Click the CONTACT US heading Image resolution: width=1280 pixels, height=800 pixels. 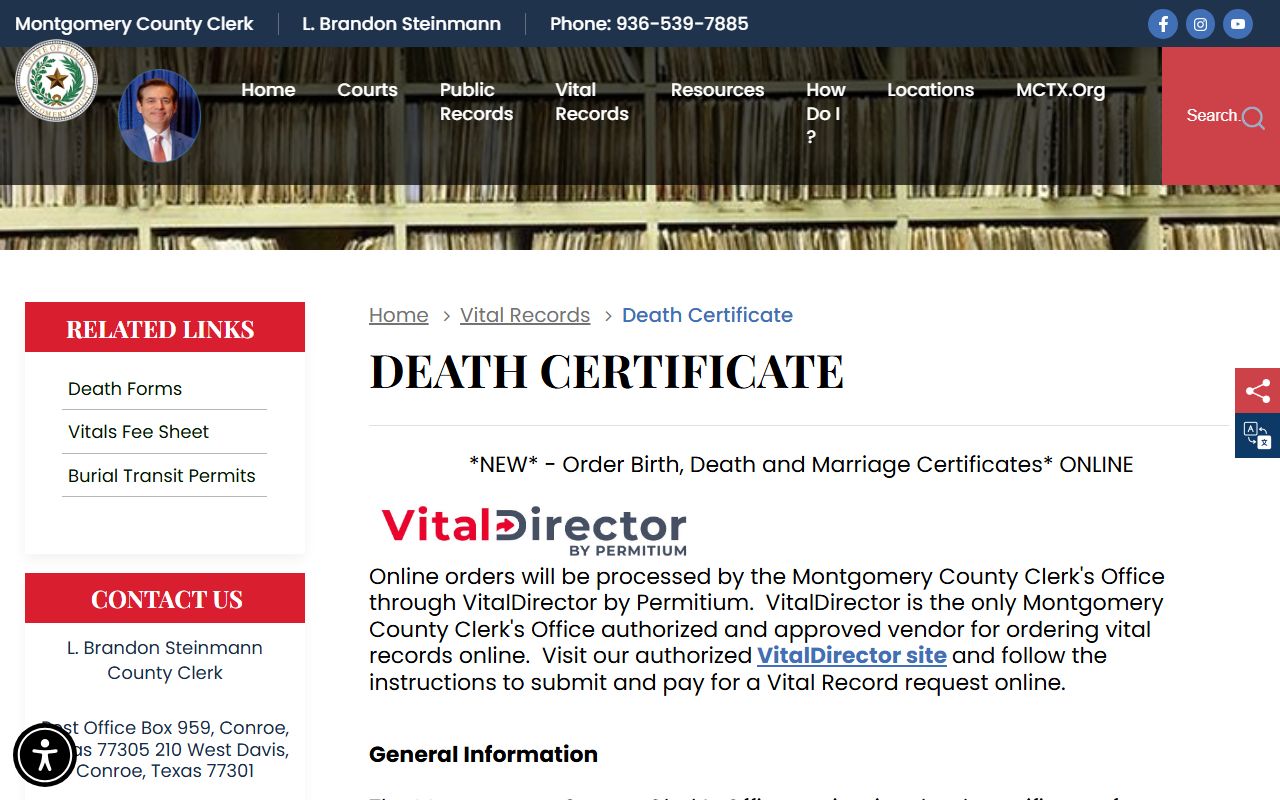[x=165, y=599]
